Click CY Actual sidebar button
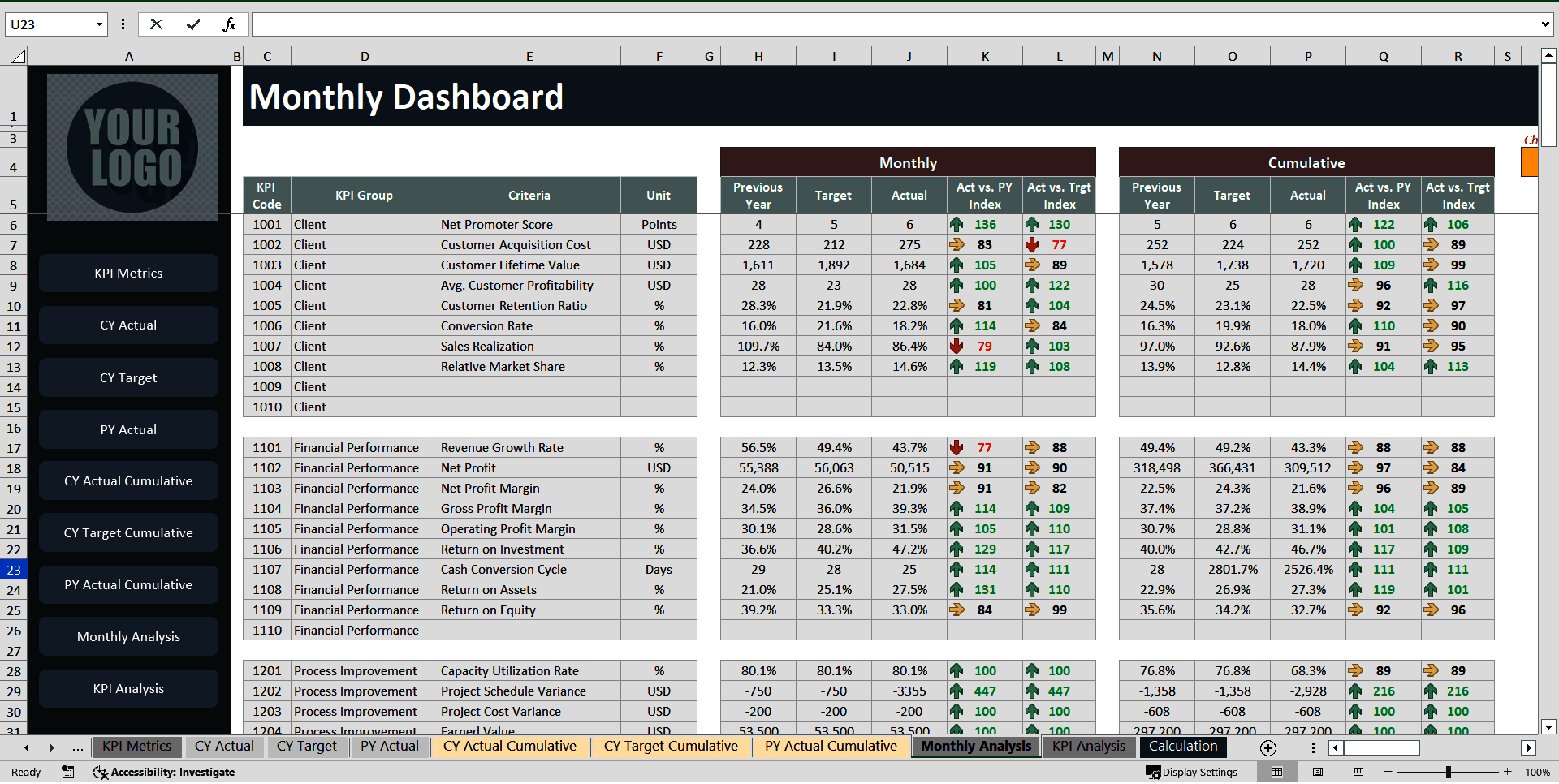The image size is (1559, 784). 128,325
